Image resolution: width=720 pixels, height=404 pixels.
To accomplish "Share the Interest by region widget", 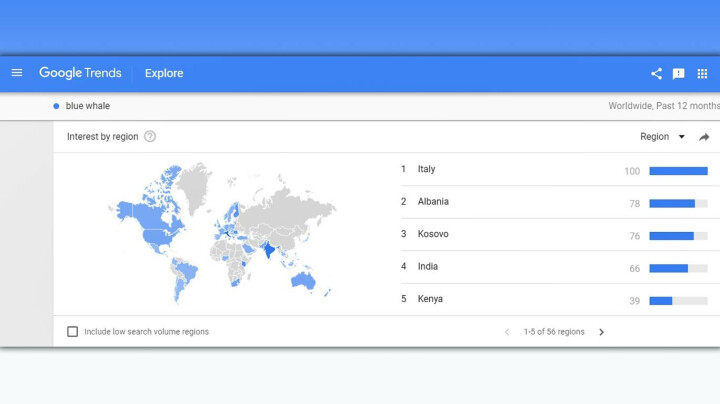I will tap(704, 137).
